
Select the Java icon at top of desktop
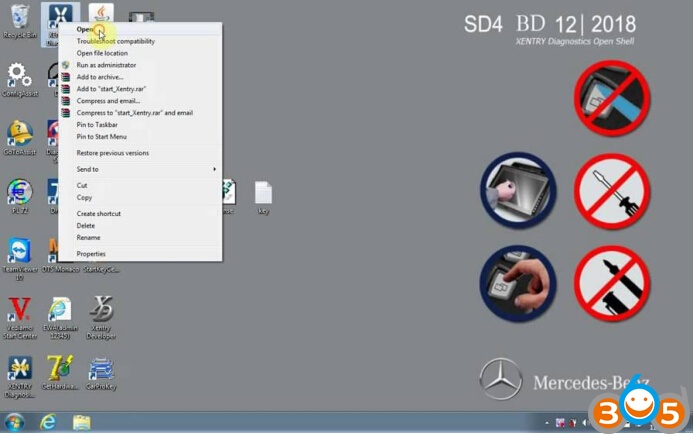(101, 13)
